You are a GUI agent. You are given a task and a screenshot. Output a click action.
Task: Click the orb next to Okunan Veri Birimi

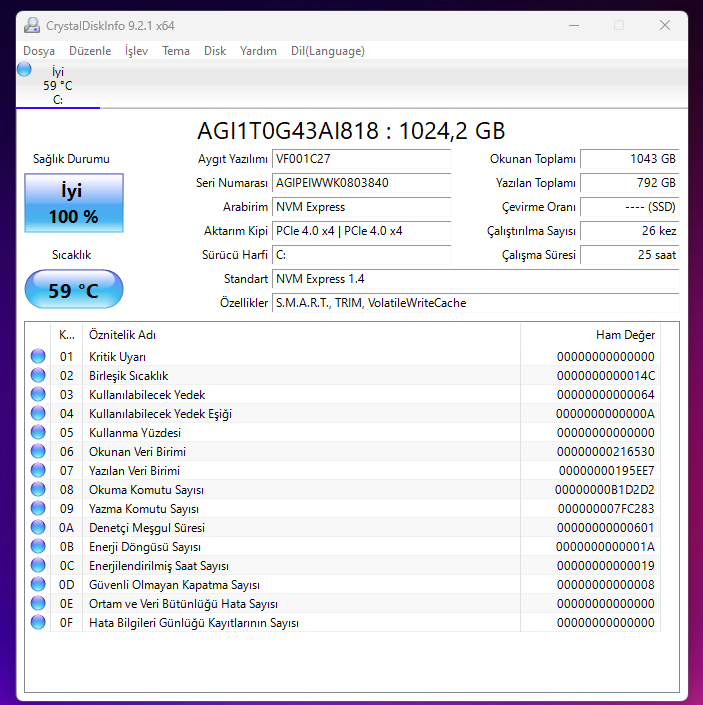38,451
